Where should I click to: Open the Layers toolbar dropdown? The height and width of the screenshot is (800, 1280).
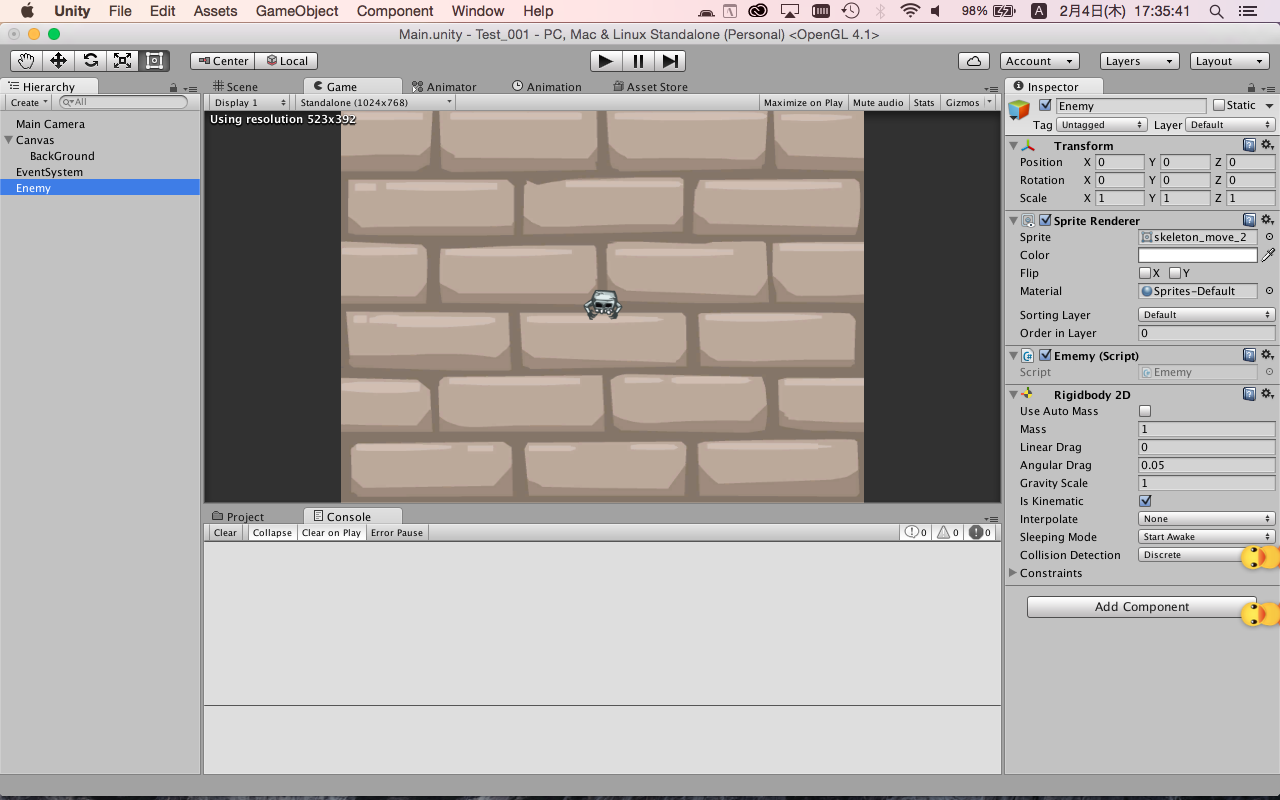pyautogui.click(x=1140, y=61)
